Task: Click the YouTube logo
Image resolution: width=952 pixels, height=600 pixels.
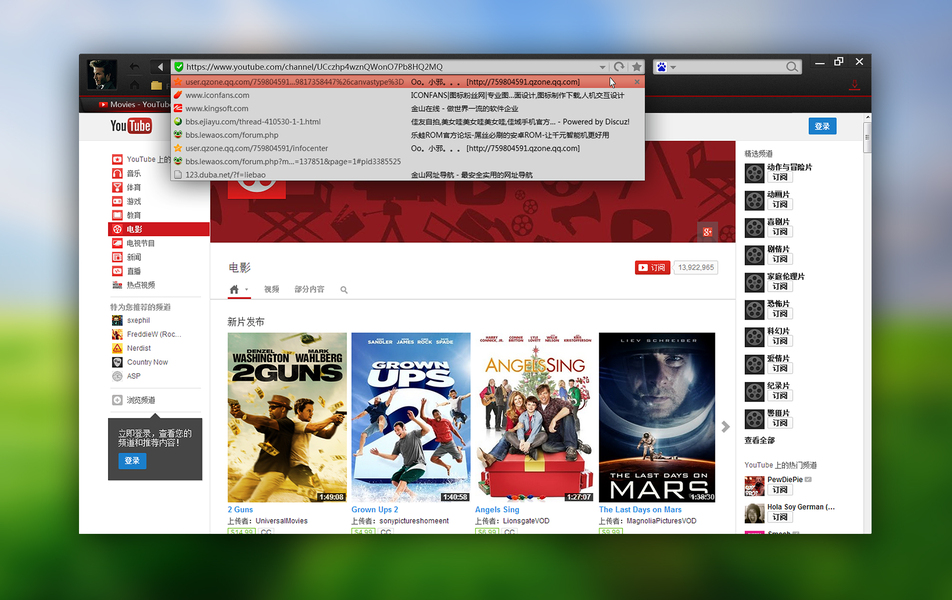Action: 131,126
